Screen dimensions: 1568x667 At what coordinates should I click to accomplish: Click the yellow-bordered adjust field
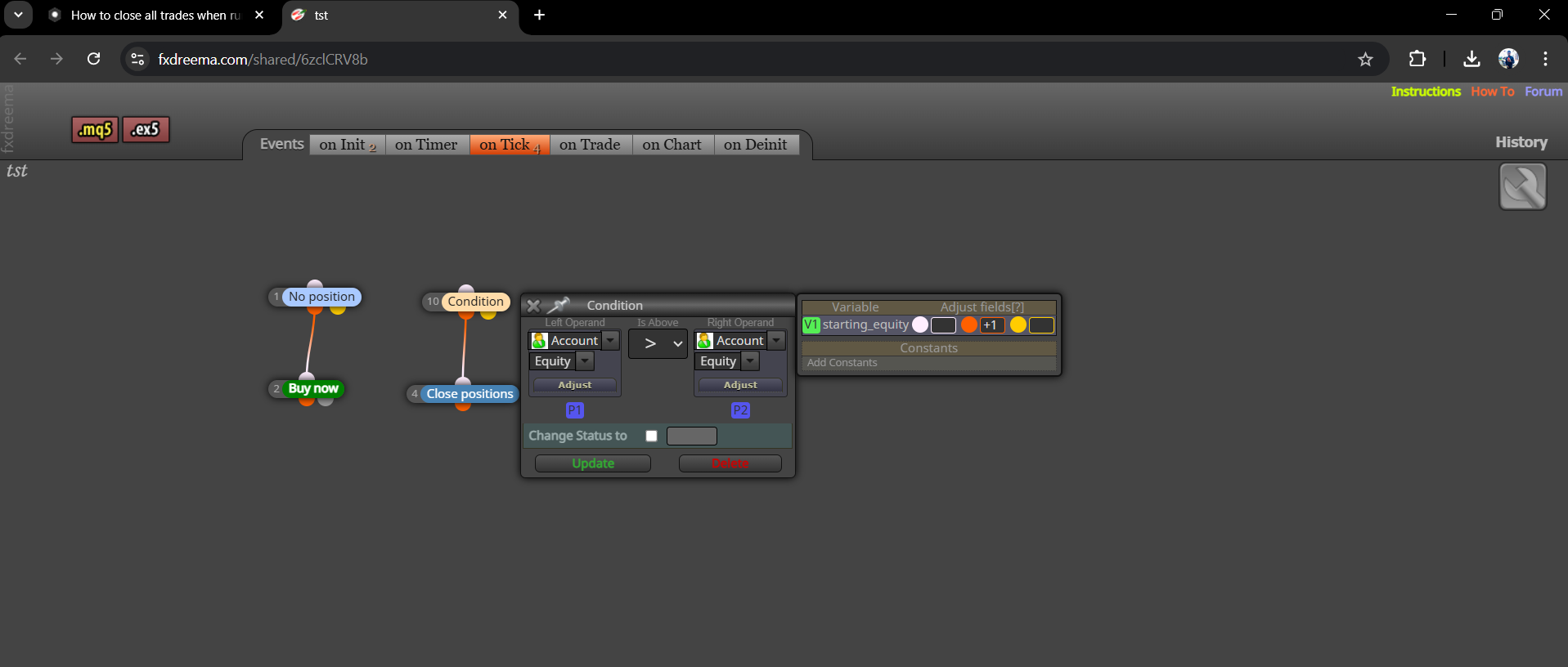1041,325
